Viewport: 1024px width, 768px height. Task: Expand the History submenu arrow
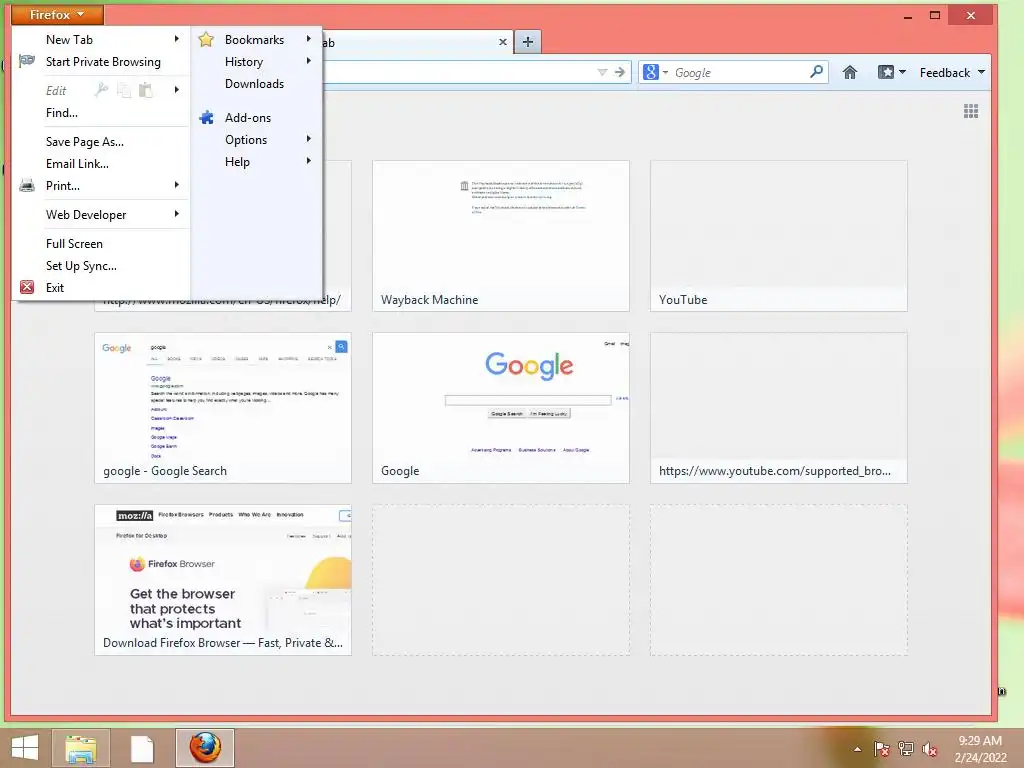[308, 61]
